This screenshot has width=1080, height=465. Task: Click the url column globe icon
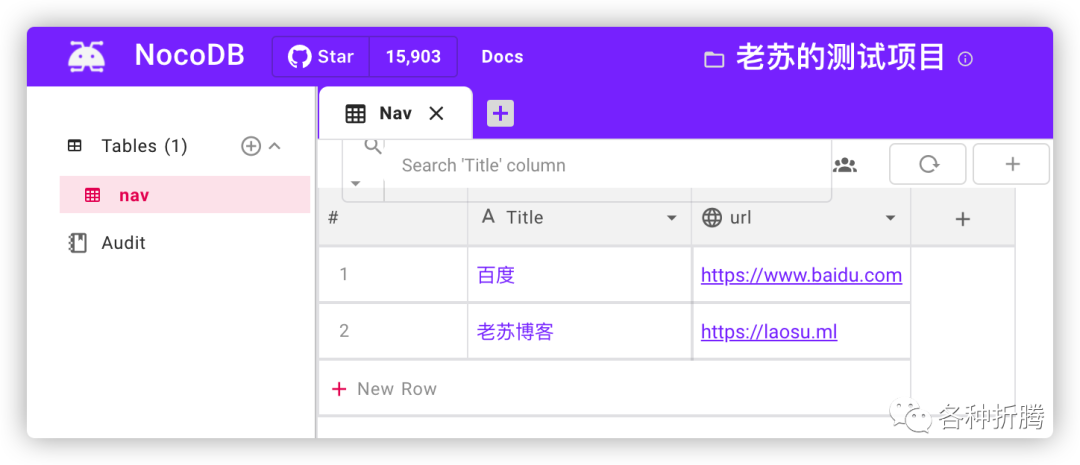(x=712, y=218)
